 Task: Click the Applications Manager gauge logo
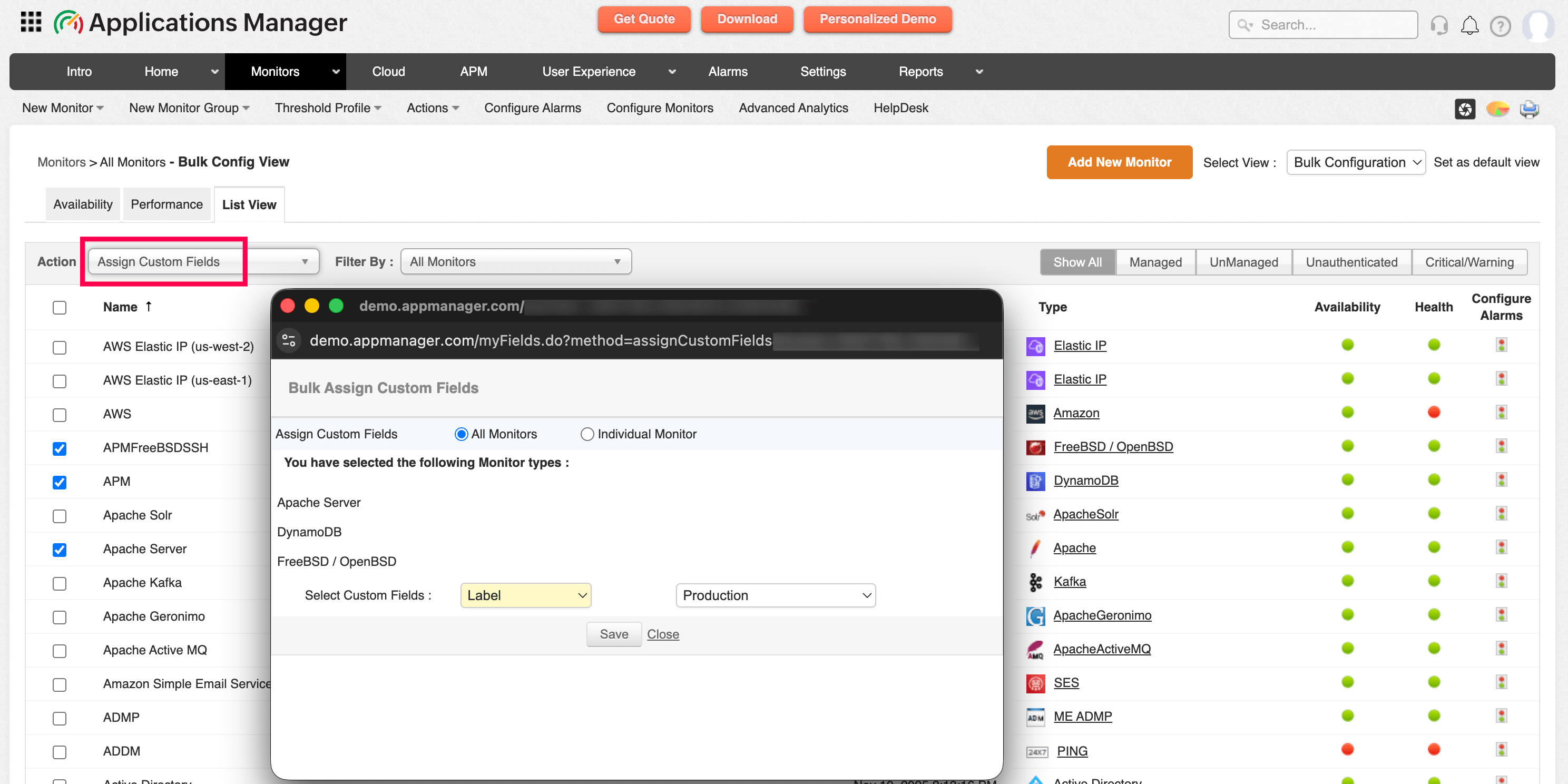(68, 23)
